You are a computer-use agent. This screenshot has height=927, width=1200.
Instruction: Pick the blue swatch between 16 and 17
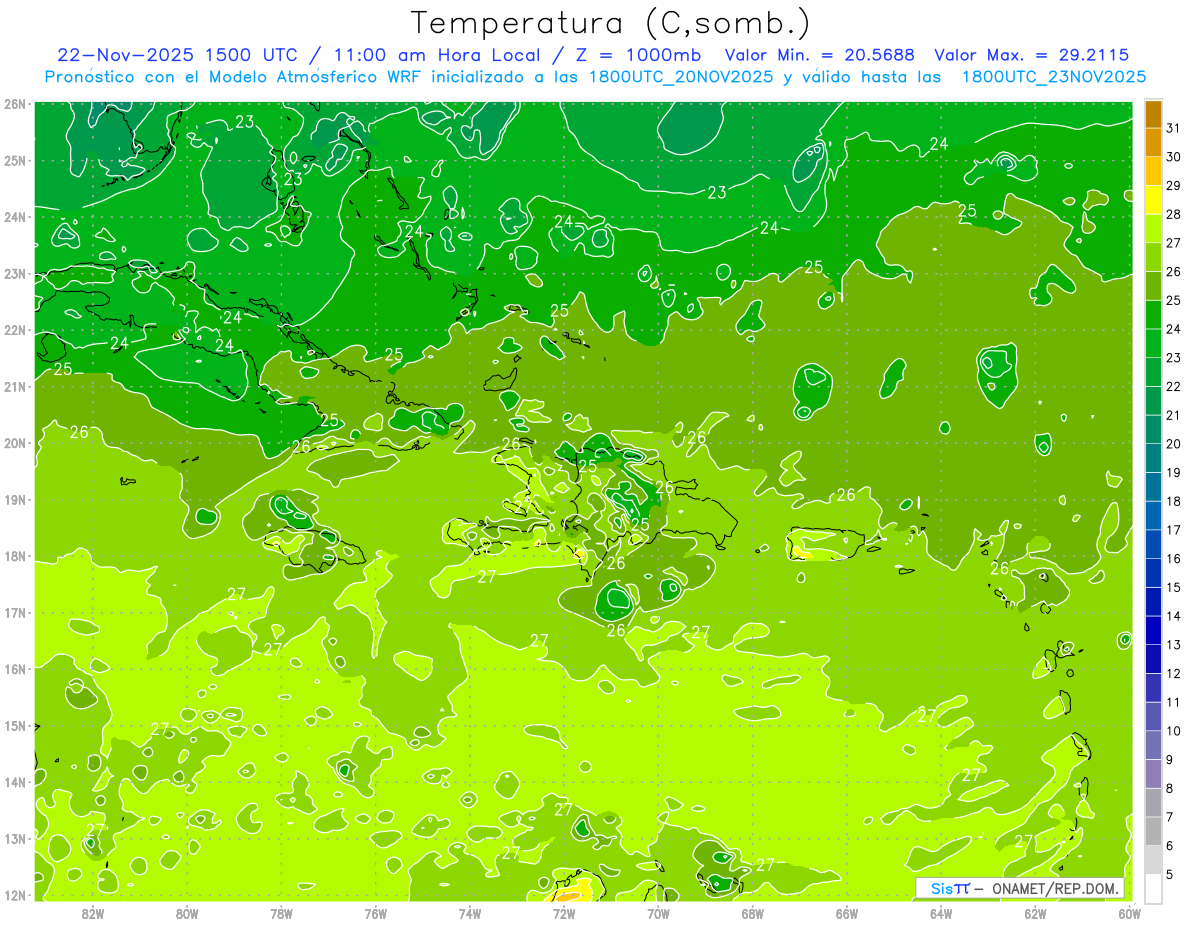tap(1153, 544)
